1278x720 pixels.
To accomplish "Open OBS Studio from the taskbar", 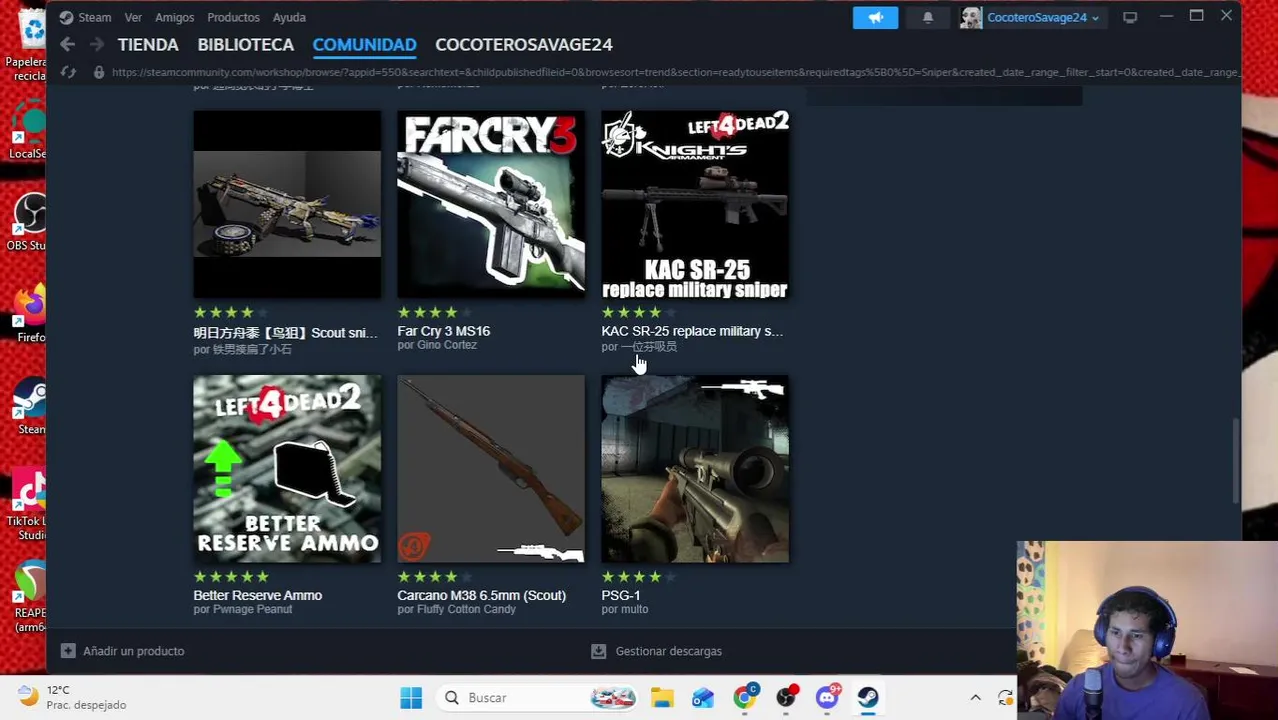I will coord(787,697).
